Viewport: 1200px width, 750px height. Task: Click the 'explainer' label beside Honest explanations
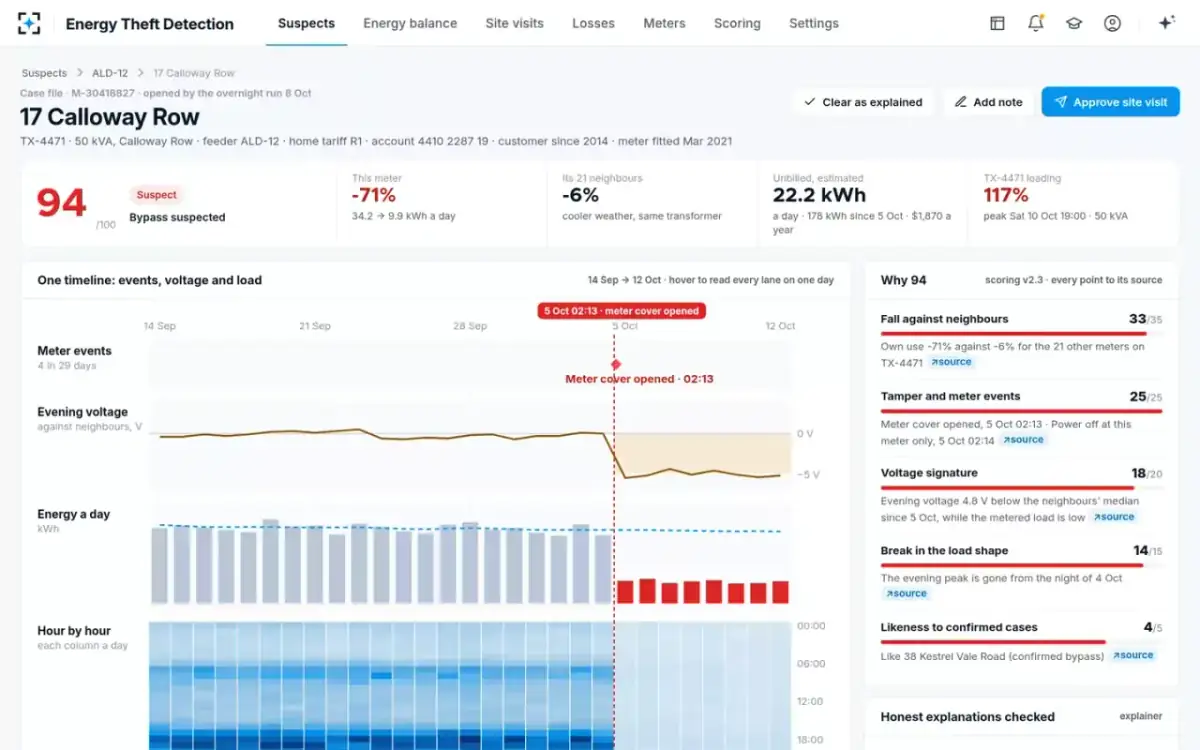pyautogui.click(x=1141, y=717)
